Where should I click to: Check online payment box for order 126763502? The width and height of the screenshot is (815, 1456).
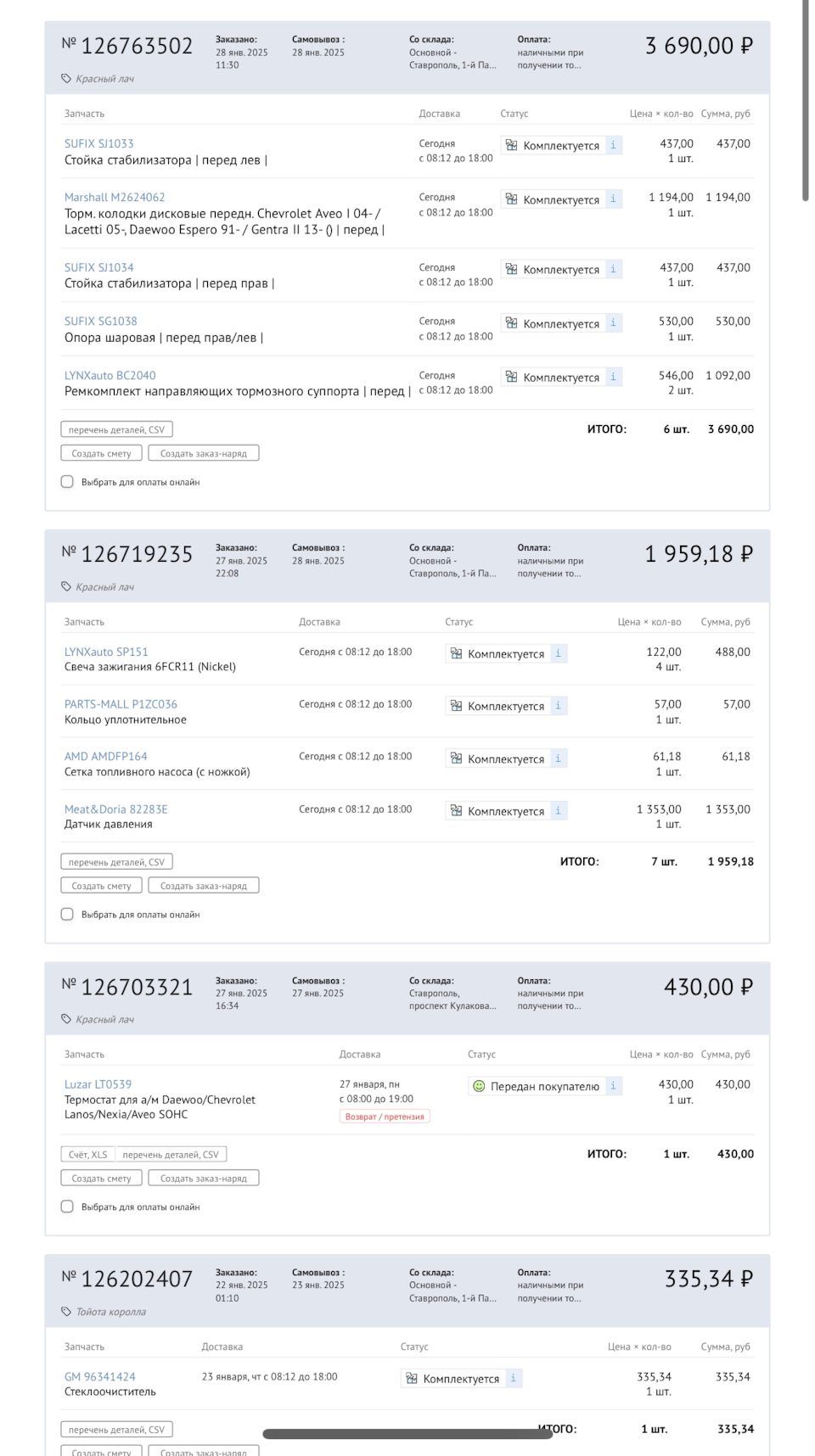click(68, 482)
